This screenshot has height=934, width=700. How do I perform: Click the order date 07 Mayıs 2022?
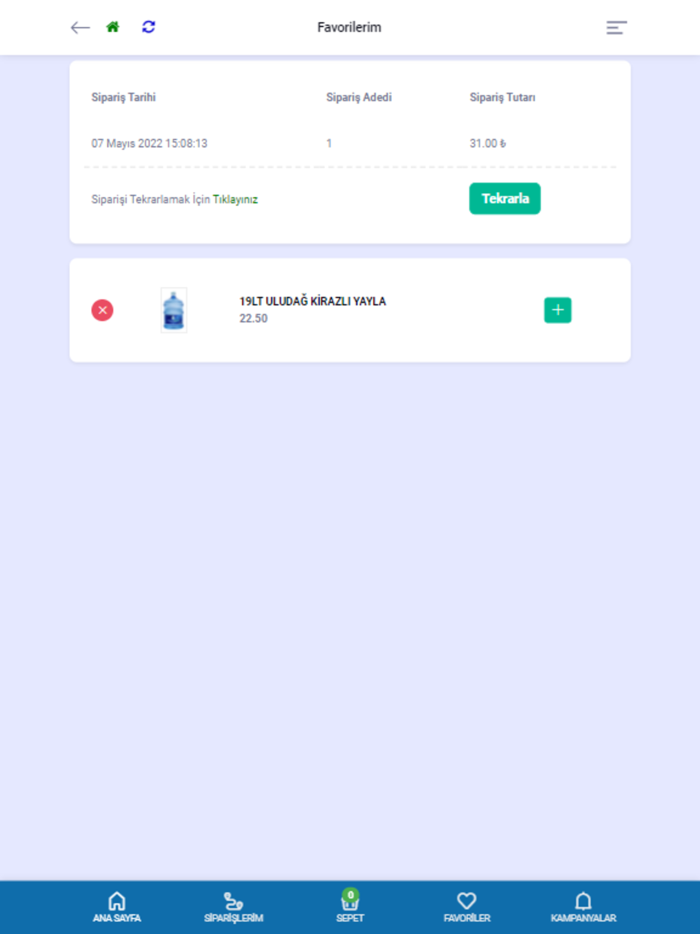126,144
